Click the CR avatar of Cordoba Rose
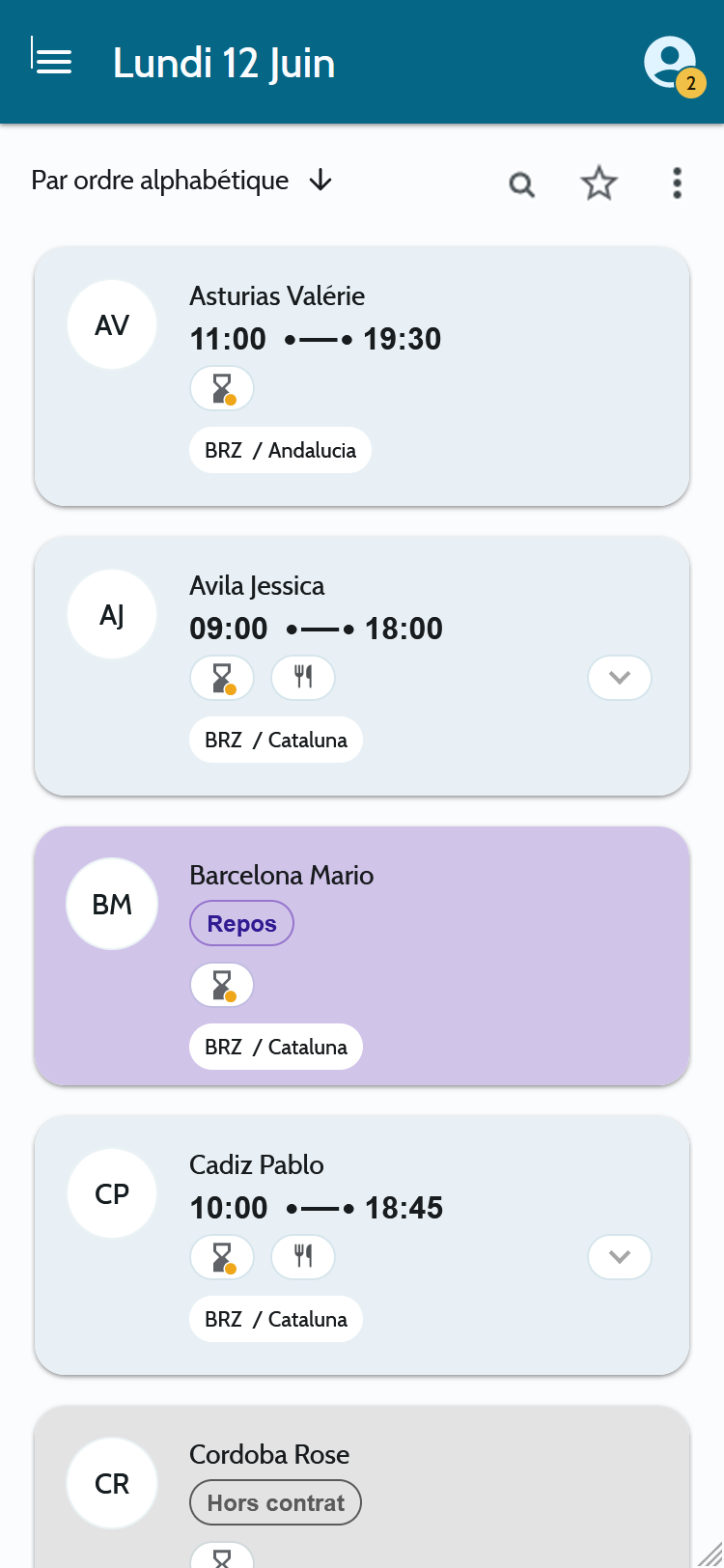 [x=112, y=1483]
